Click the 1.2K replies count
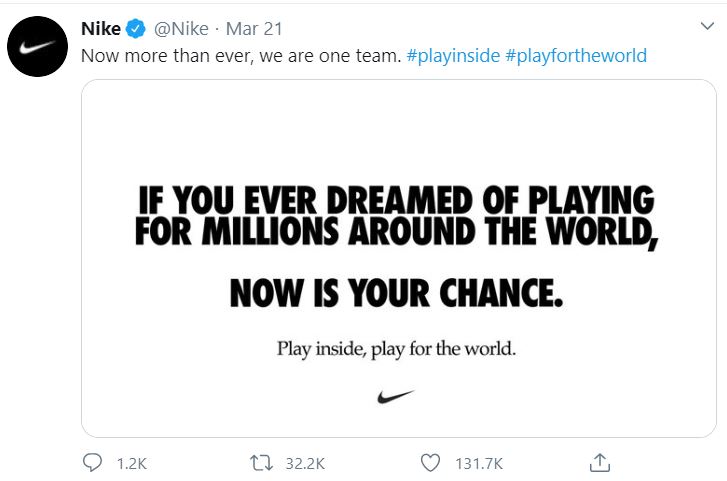This screenshot has height=481, width=727. click(x=132, y=463)
